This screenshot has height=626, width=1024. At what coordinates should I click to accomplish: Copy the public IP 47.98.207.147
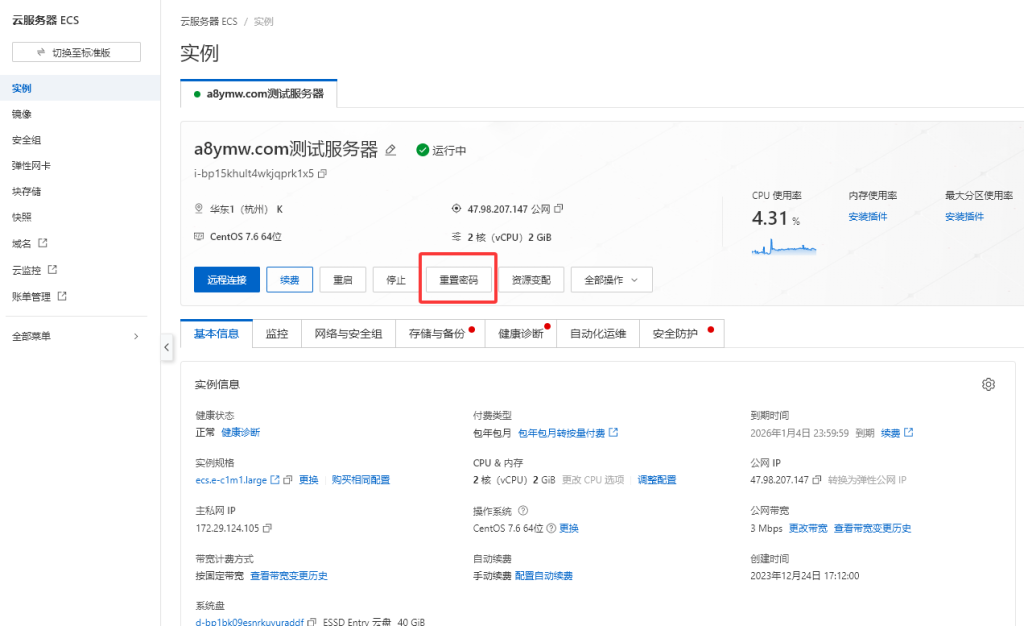(558, 207)
